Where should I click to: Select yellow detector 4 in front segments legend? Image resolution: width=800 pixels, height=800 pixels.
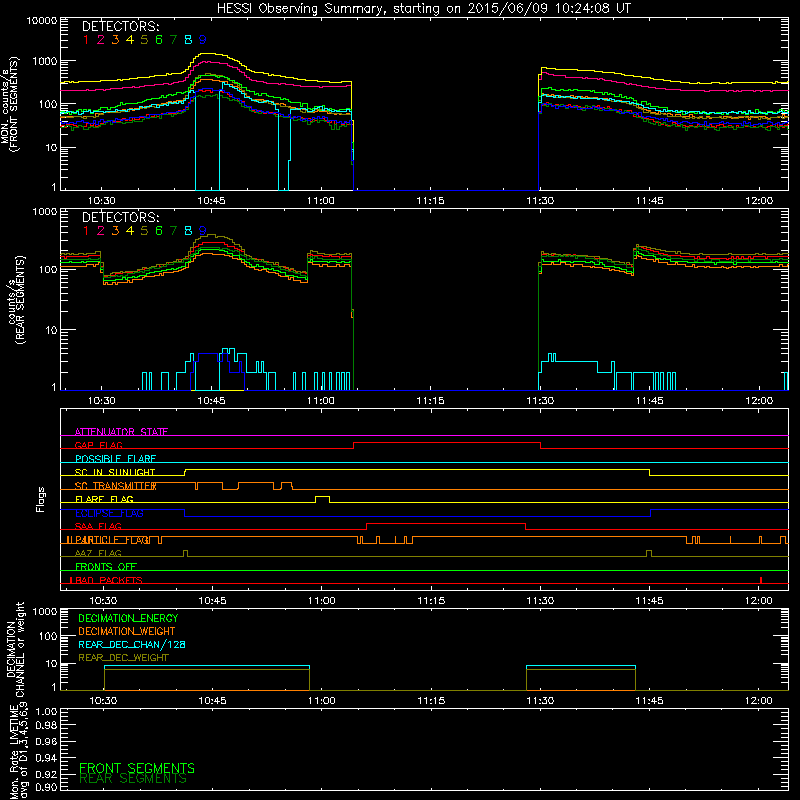[x=130, y=40]
